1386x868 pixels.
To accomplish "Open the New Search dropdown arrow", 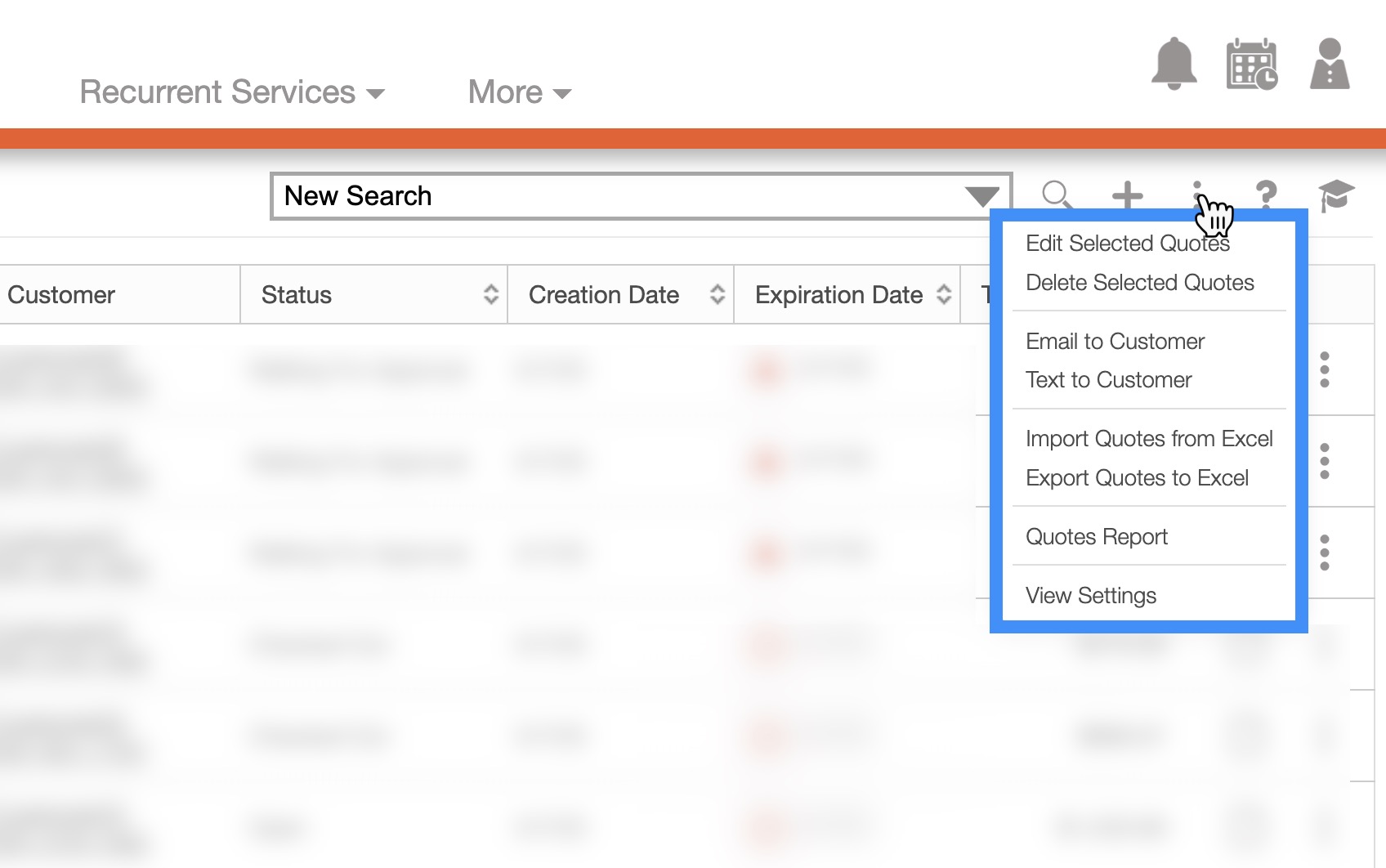I will click(x=981, y=196).
